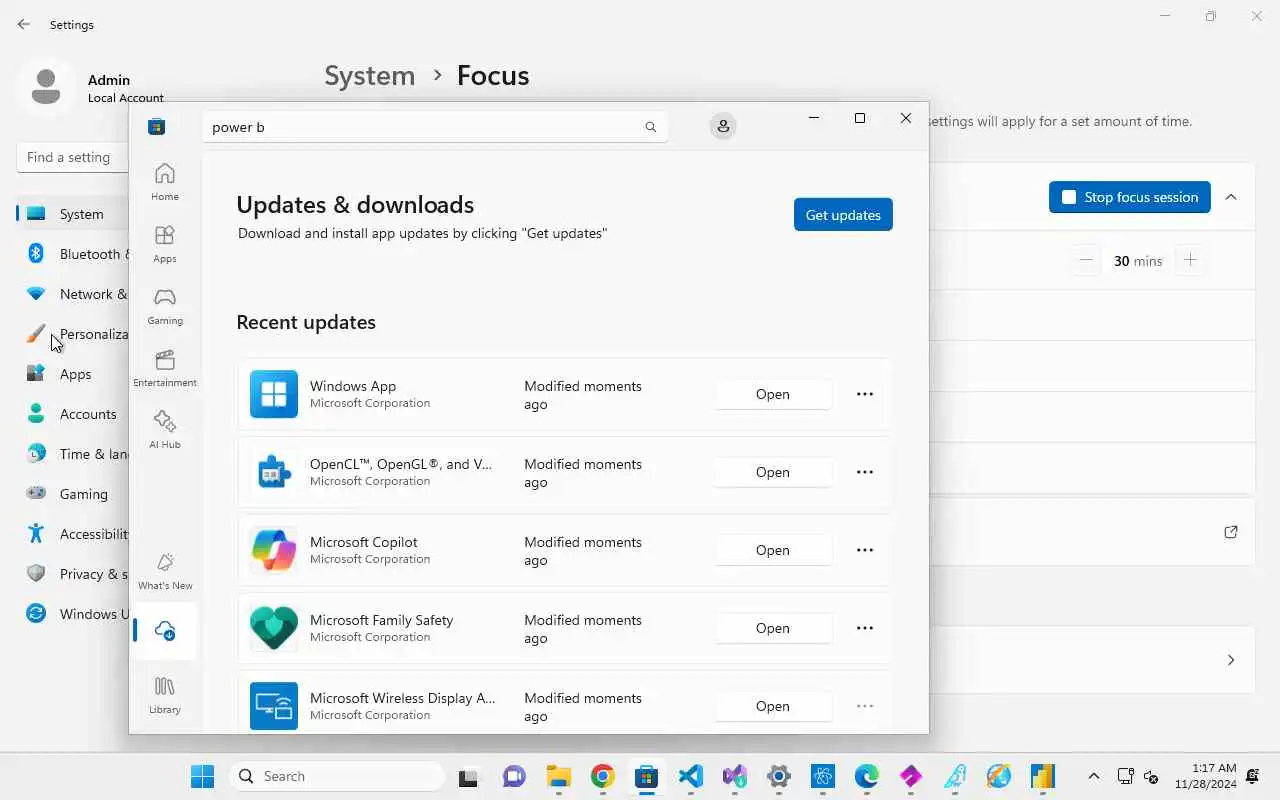
Task: Click Get updates button
Action: coord(843,215)
